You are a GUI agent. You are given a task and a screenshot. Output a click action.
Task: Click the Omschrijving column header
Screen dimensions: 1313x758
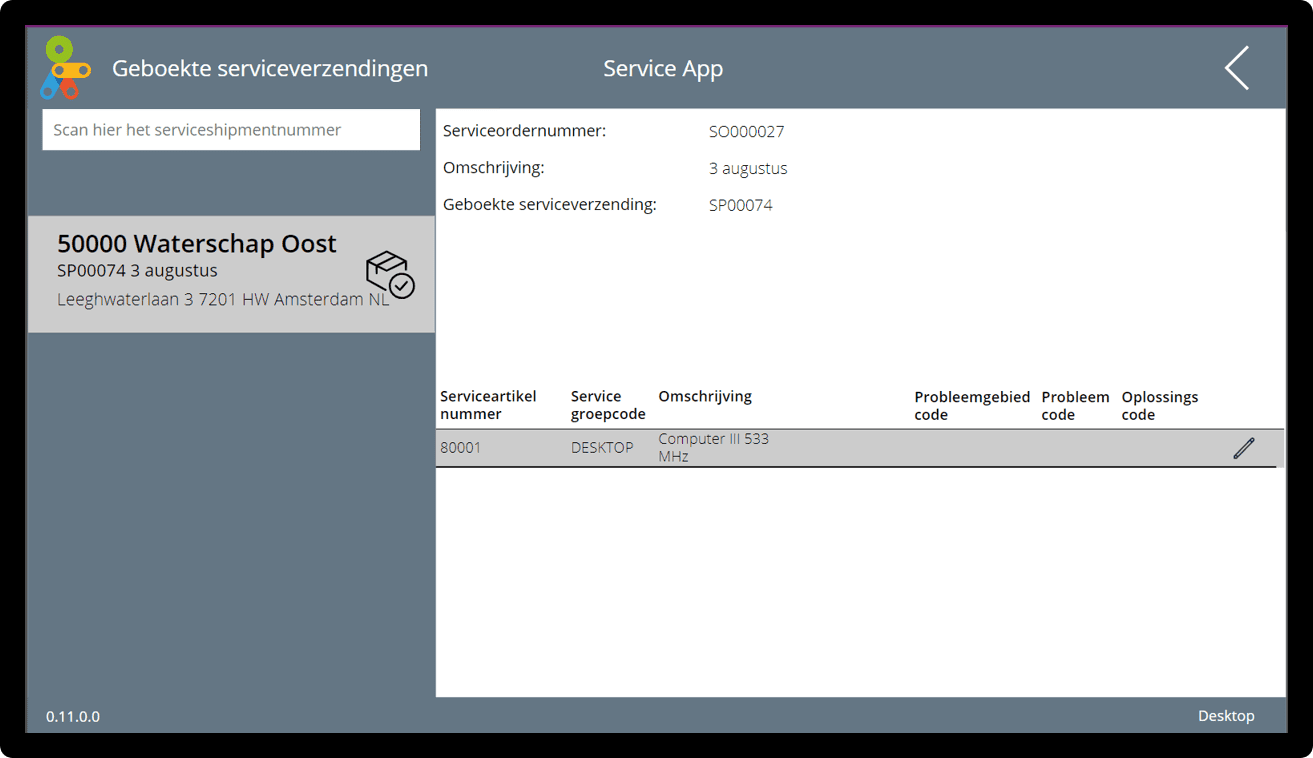[x=705, y=396]
